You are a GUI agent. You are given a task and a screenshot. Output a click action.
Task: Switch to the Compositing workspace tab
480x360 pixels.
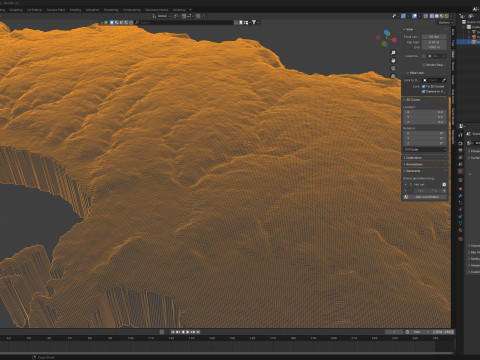(132, 10)
